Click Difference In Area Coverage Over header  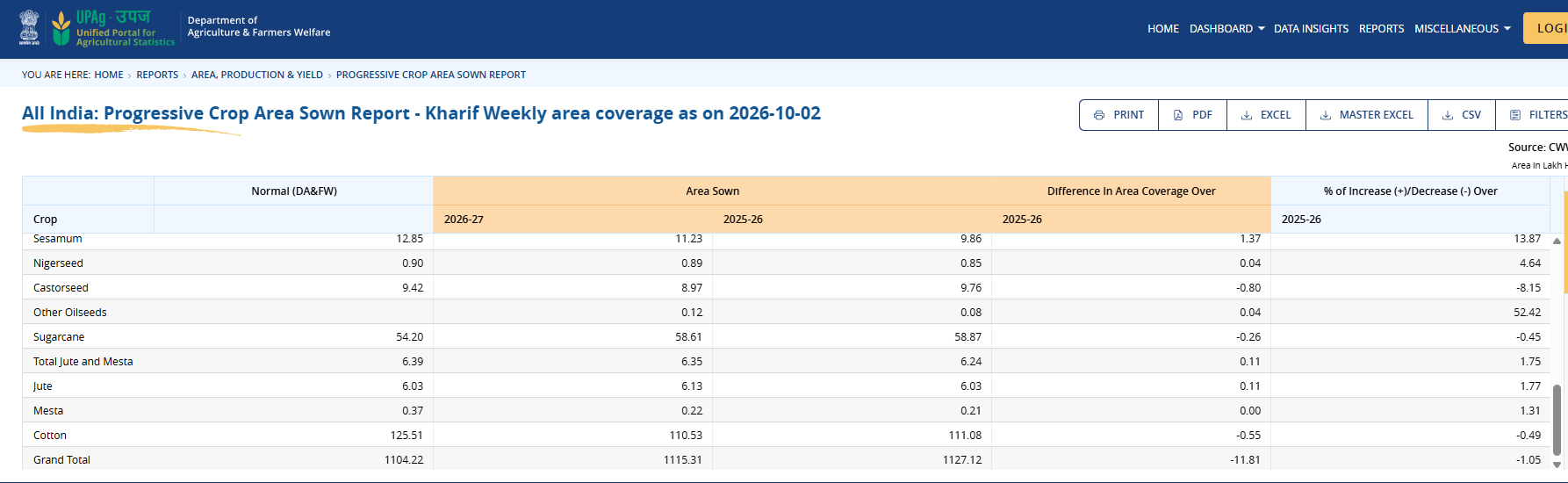pyautogui.click(x=1132, y=191)
